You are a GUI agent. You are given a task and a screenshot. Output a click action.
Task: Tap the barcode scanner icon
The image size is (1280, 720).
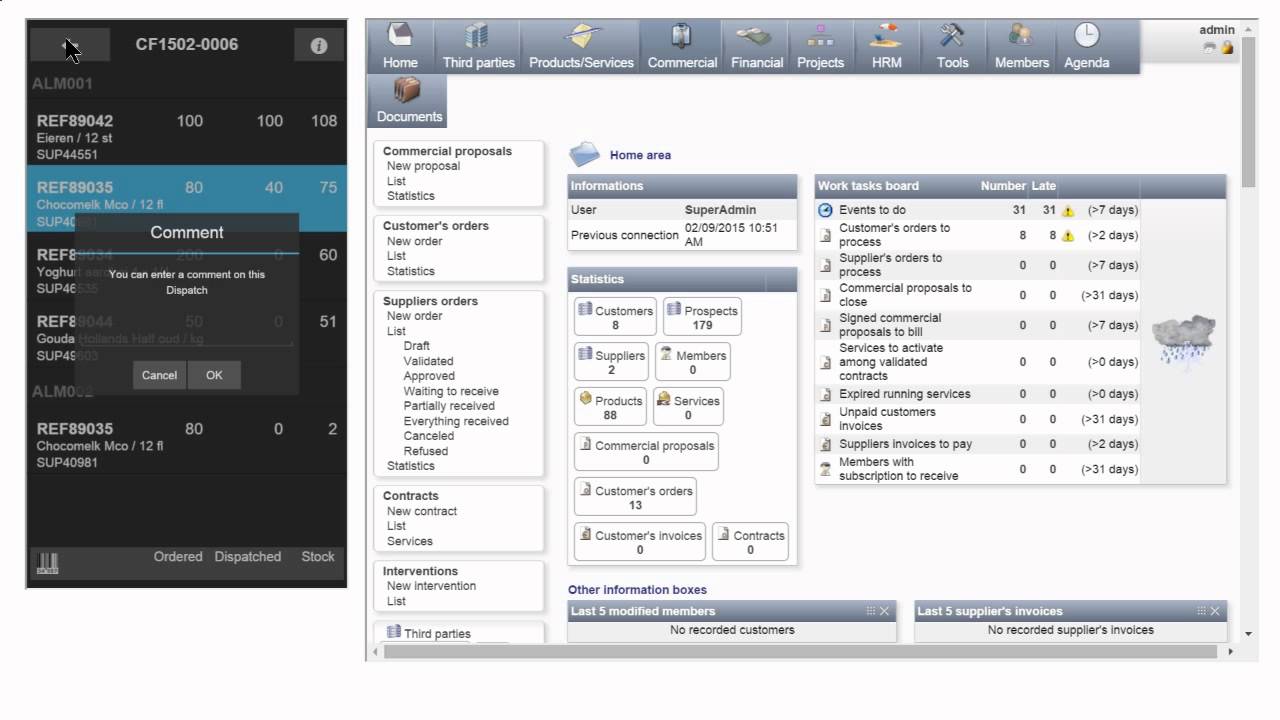(x=47, y=562)
